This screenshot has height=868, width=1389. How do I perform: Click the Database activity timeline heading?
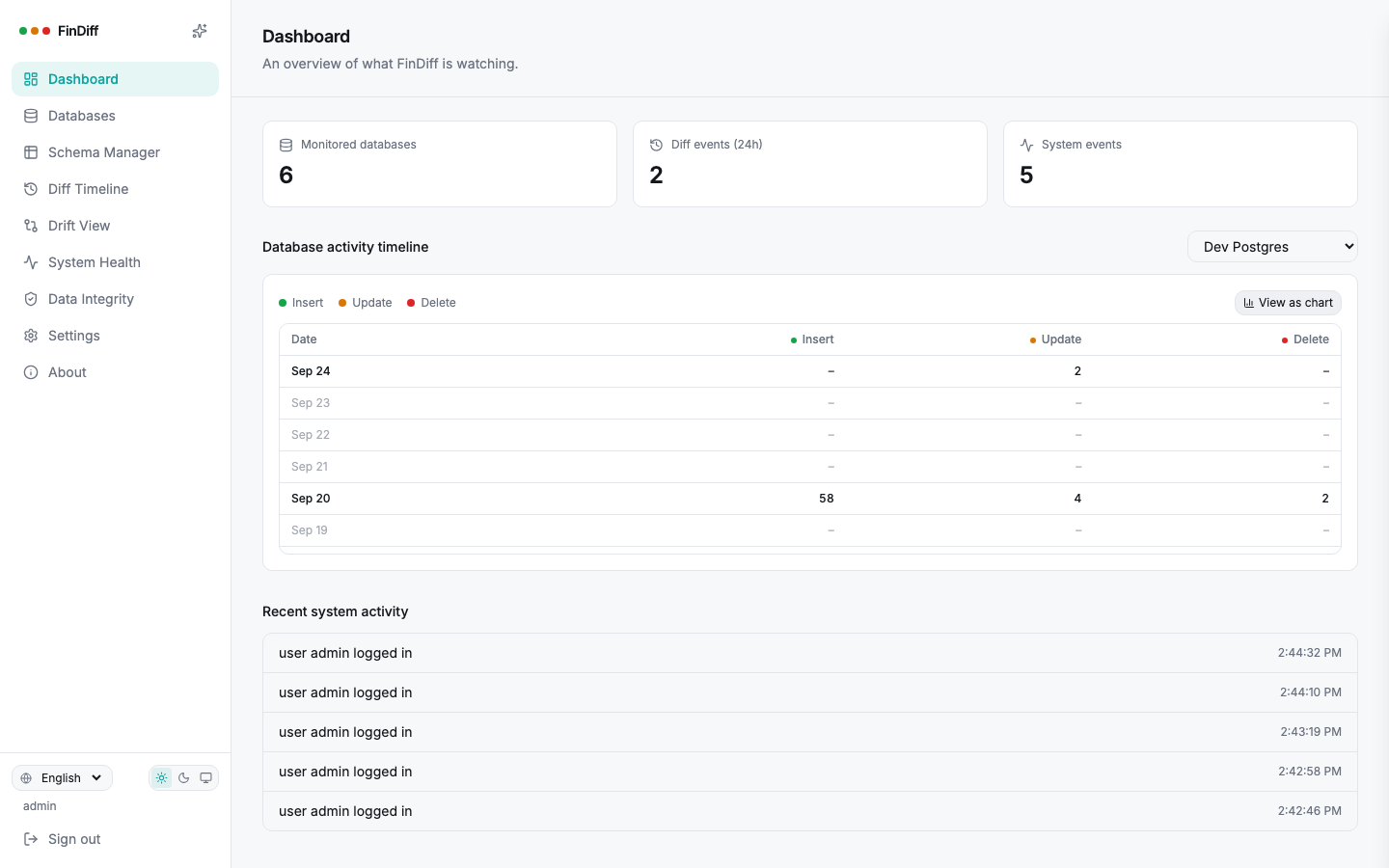pos(345,247)
